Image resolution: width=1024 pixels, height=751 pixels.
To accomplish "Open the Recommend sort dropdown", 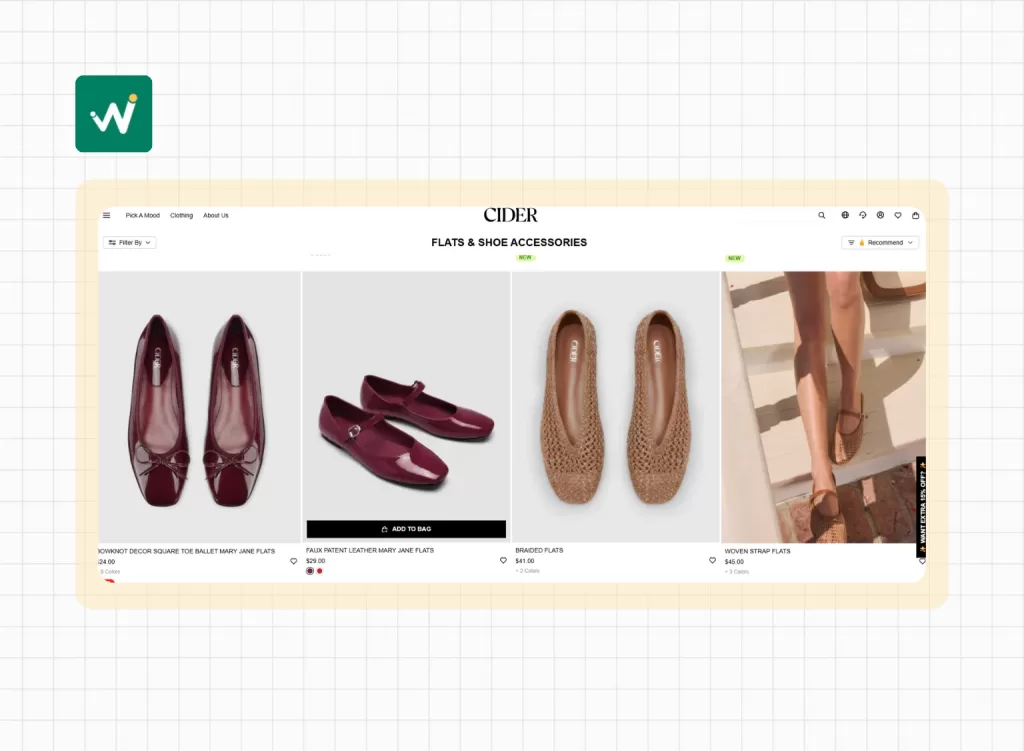I will [x=880, y=243].
